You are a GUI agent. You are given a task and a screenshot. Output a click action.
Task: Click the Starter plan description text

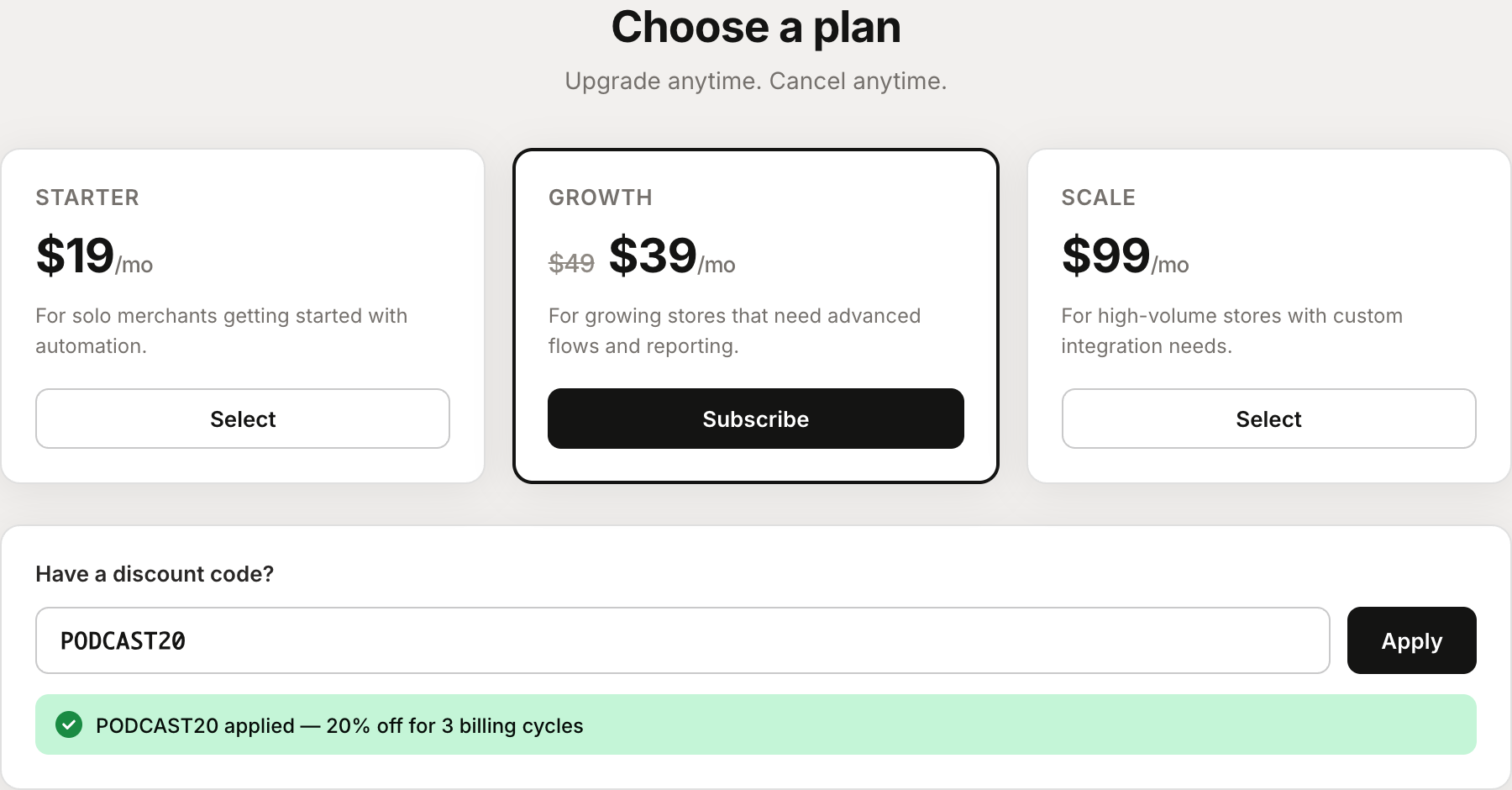pyautogui.click(x=221, y=330)
